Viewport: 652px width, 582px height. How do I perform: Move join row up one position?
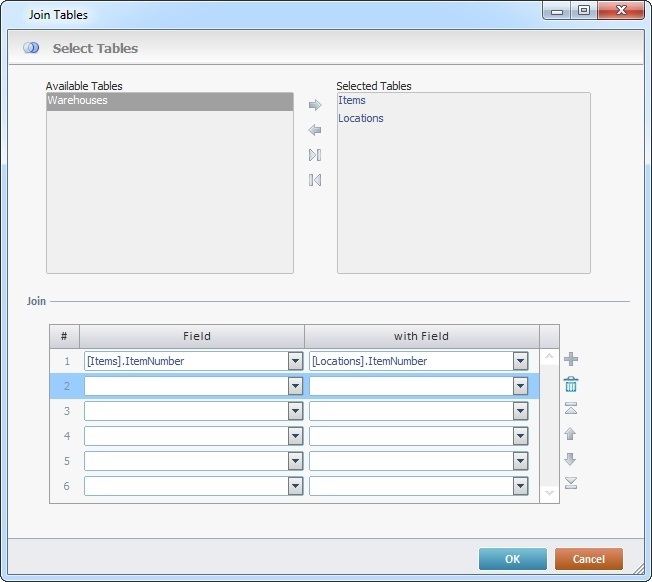point(571,434)
